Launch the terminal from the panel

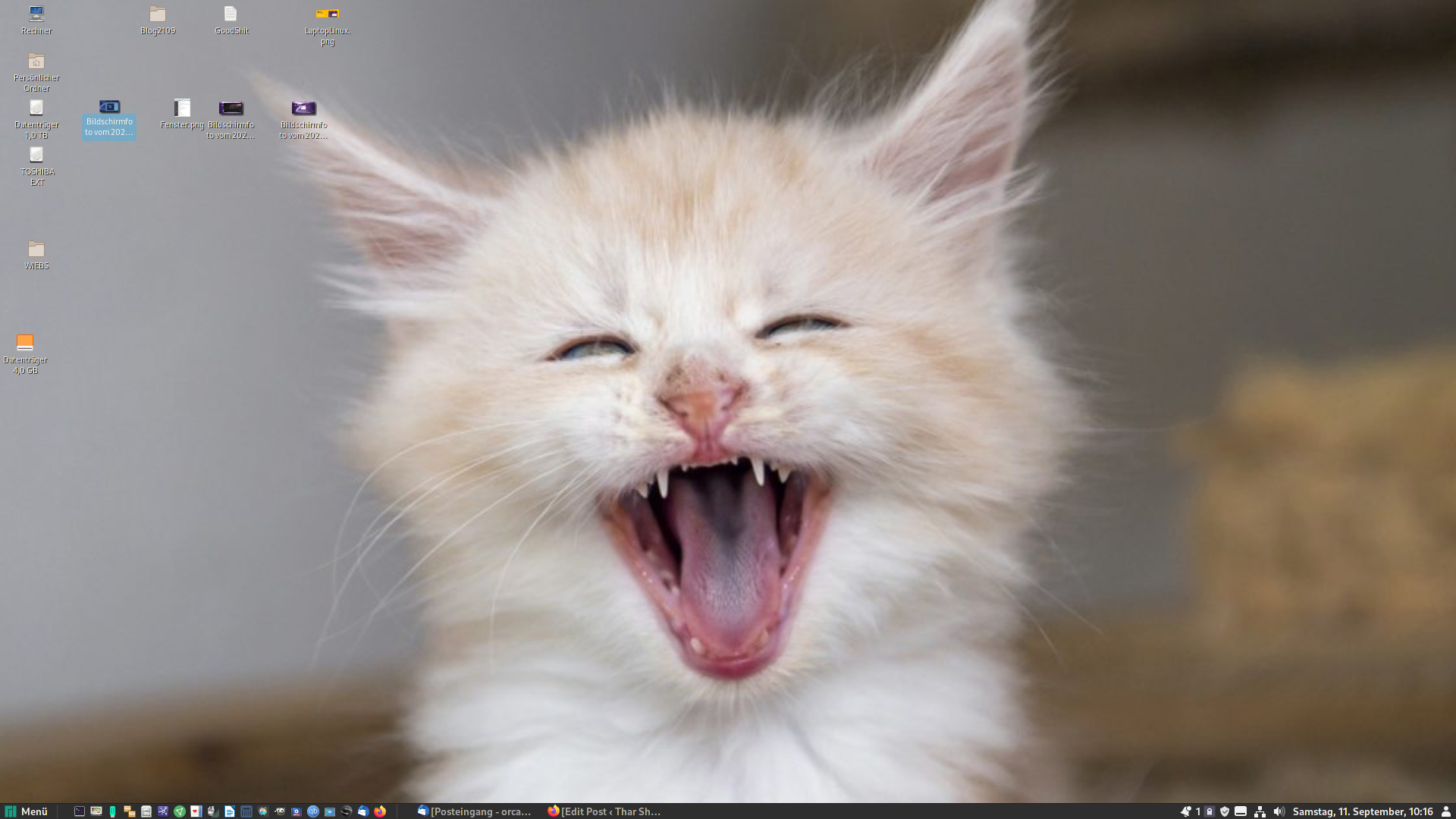[x=80, y=811]
